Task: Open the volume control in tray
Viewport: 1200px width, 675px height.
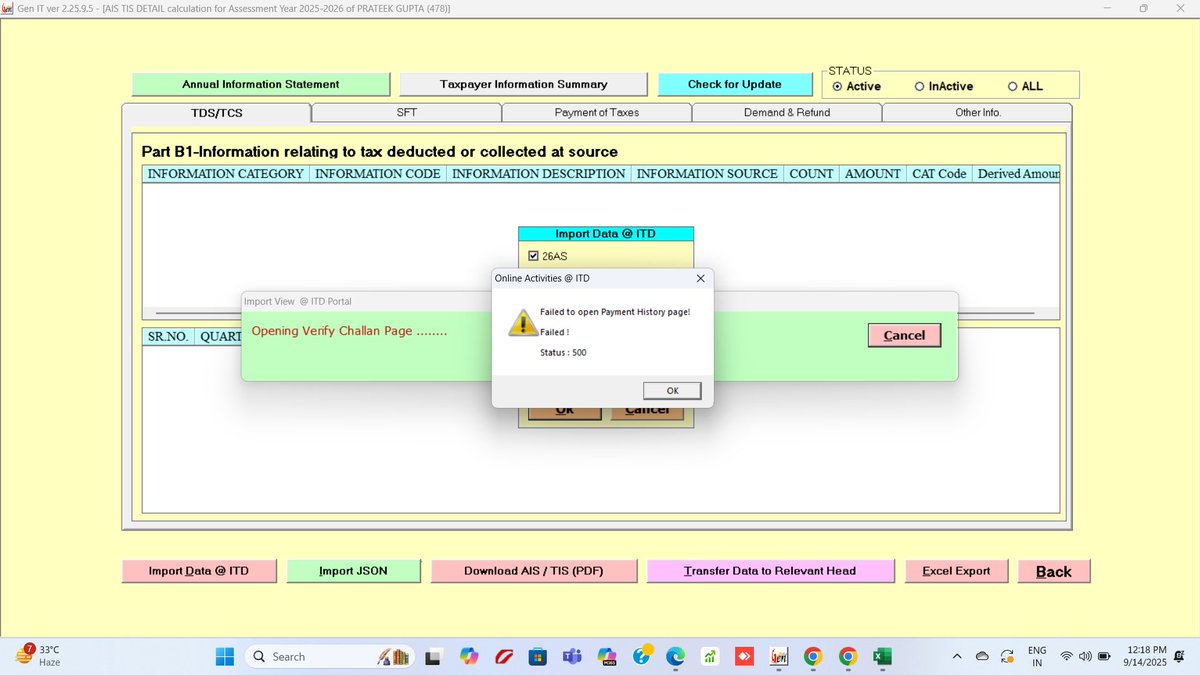Action: pyautogui.click(x=1085, y=657)
